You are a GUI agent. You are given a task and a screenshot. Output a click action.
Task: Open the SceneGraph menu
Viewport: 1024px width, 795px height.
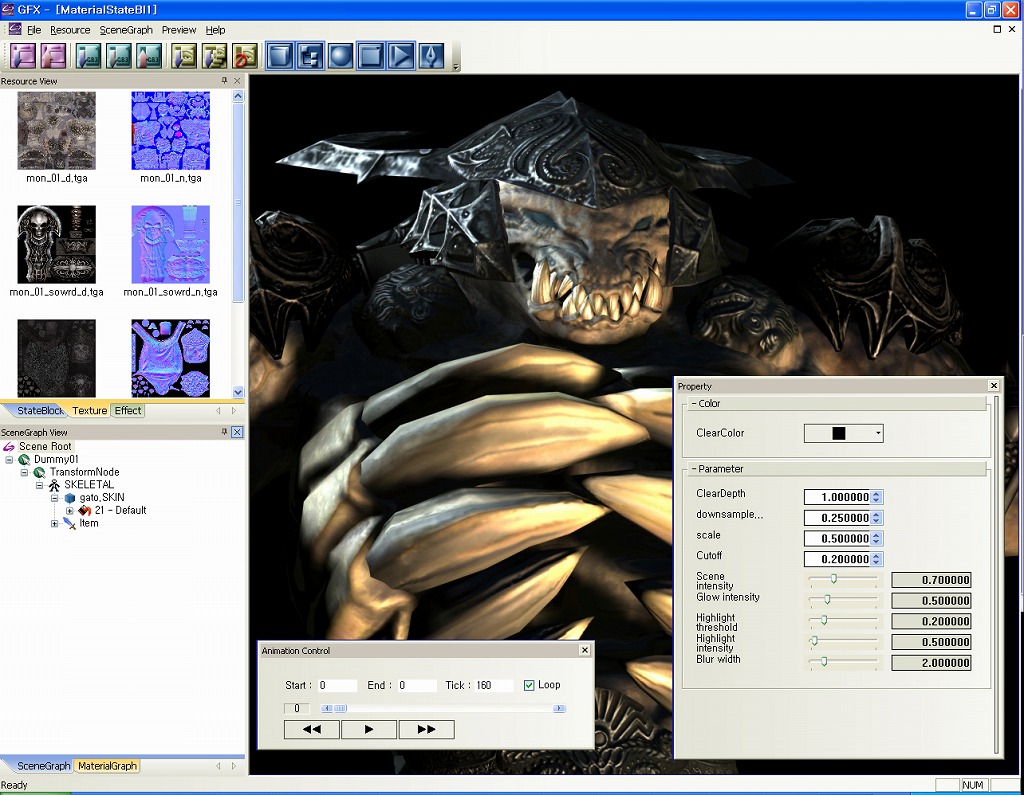click(125, 30)
